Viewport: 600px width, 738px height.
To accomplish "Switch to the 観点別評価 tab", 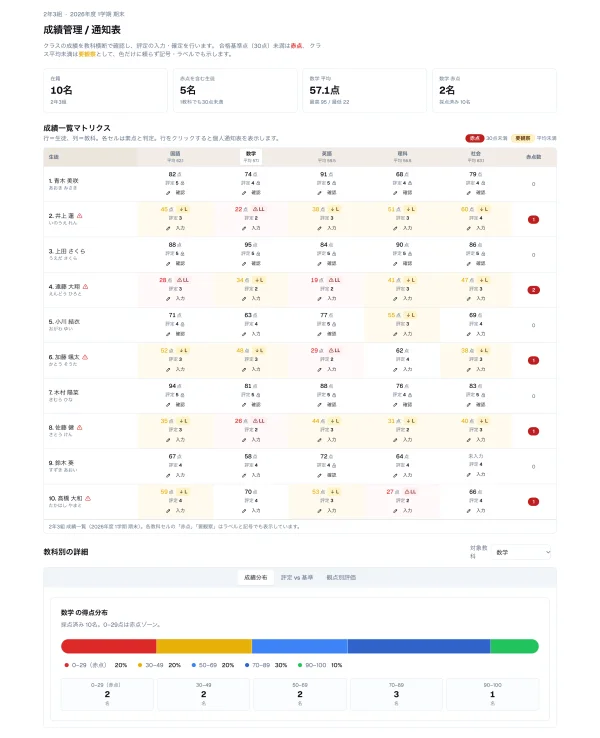I will [x=341, y=578].
